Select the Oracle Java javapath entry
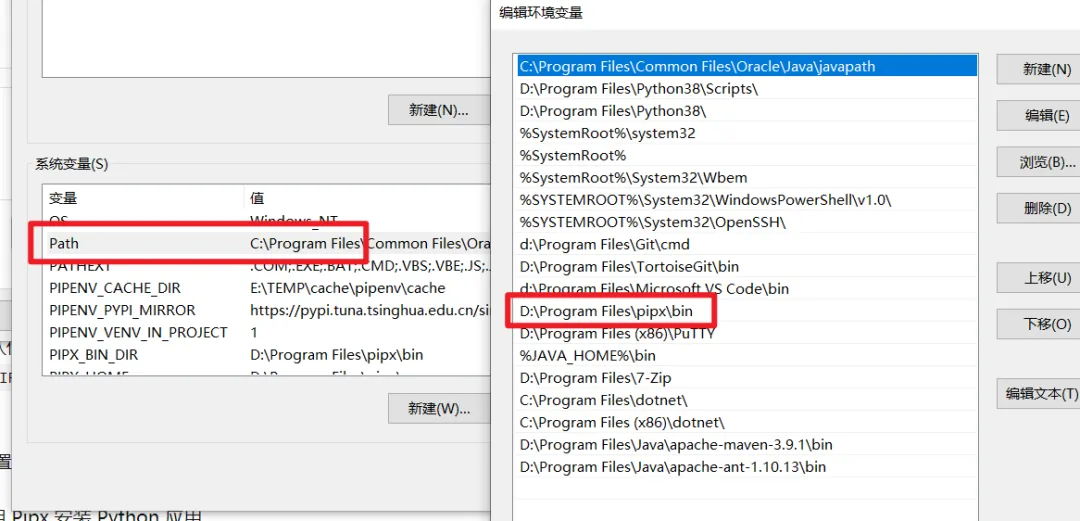Image resolution: width=1080 pixels, height=521 pixels. tap(747, 67)
